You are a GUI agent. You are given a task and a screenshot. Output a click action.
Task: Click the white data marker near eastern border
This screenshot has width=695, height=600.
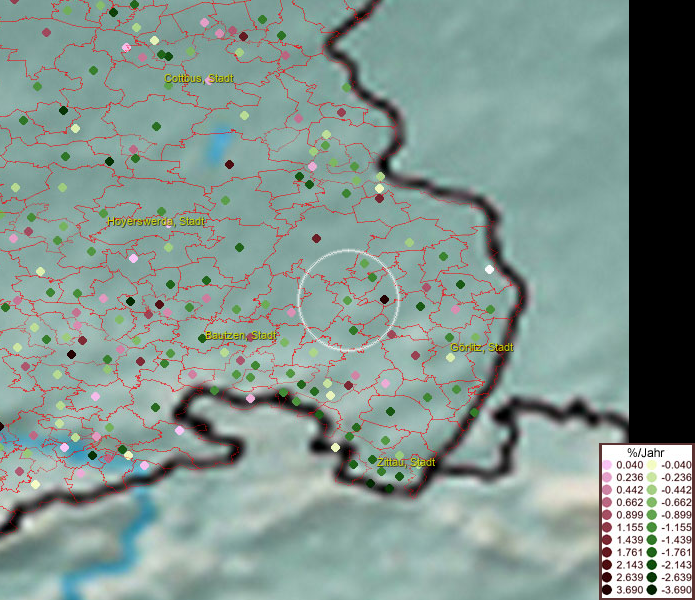pyautogui.click(x=489, y=269)
